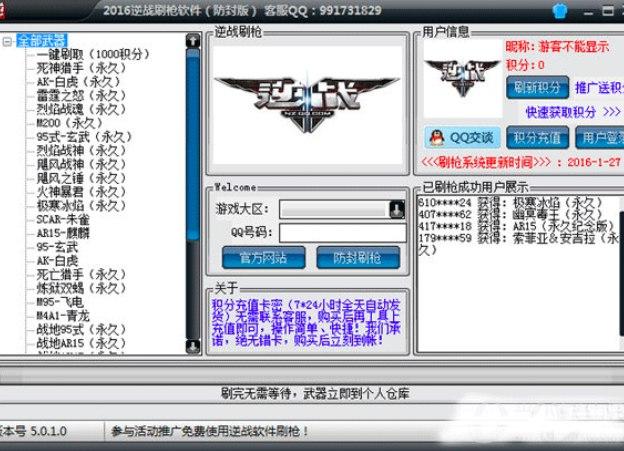Select M4A1-青龙 weapon
624x451 pixels.
(63, 316)
